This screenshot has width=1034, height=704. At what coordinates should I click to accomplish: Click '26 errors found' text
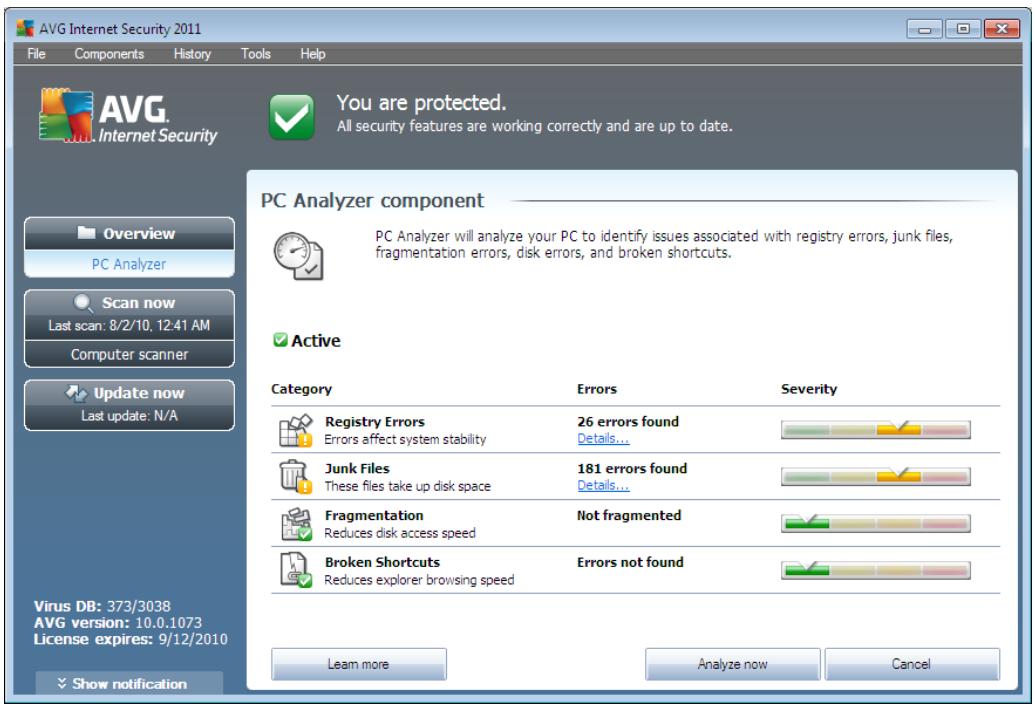click(x=628, y=422)
